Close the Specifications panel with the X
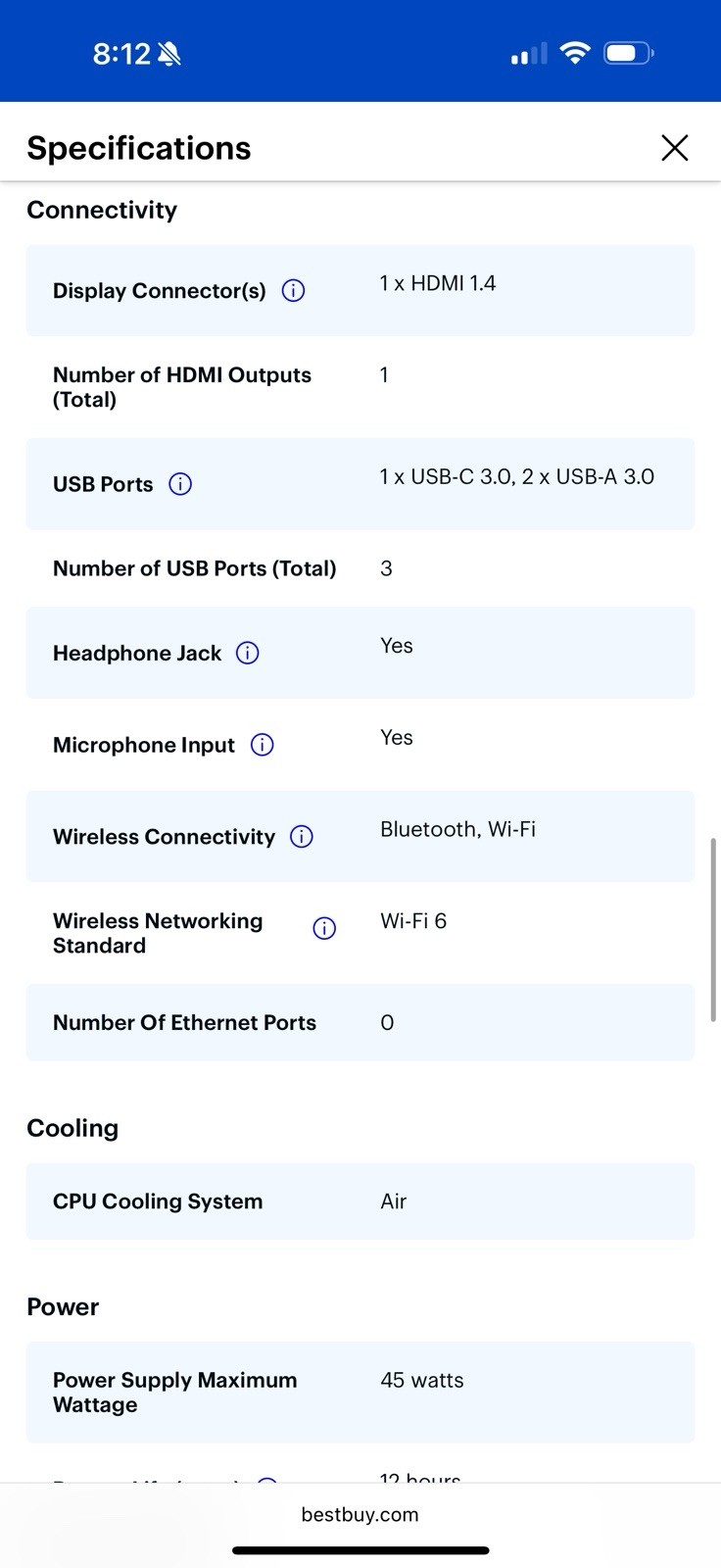721x1568 pixels. (675, 148)
